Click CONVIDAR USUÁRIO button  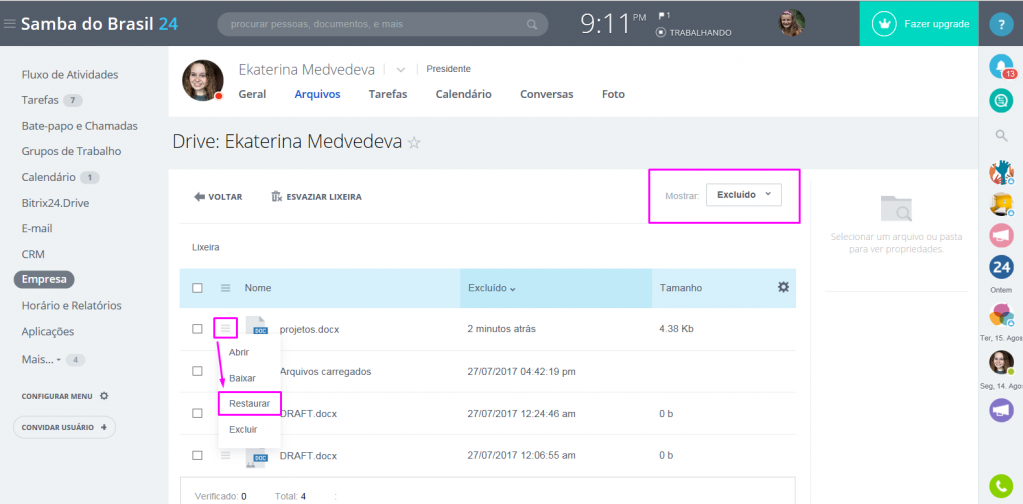65,427
